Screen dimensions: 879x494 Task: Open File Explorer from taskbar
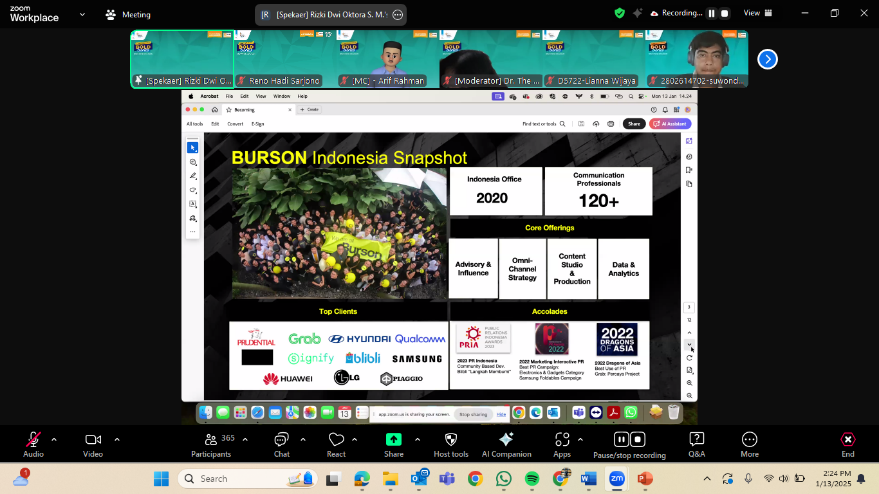[x=390, y=478]
